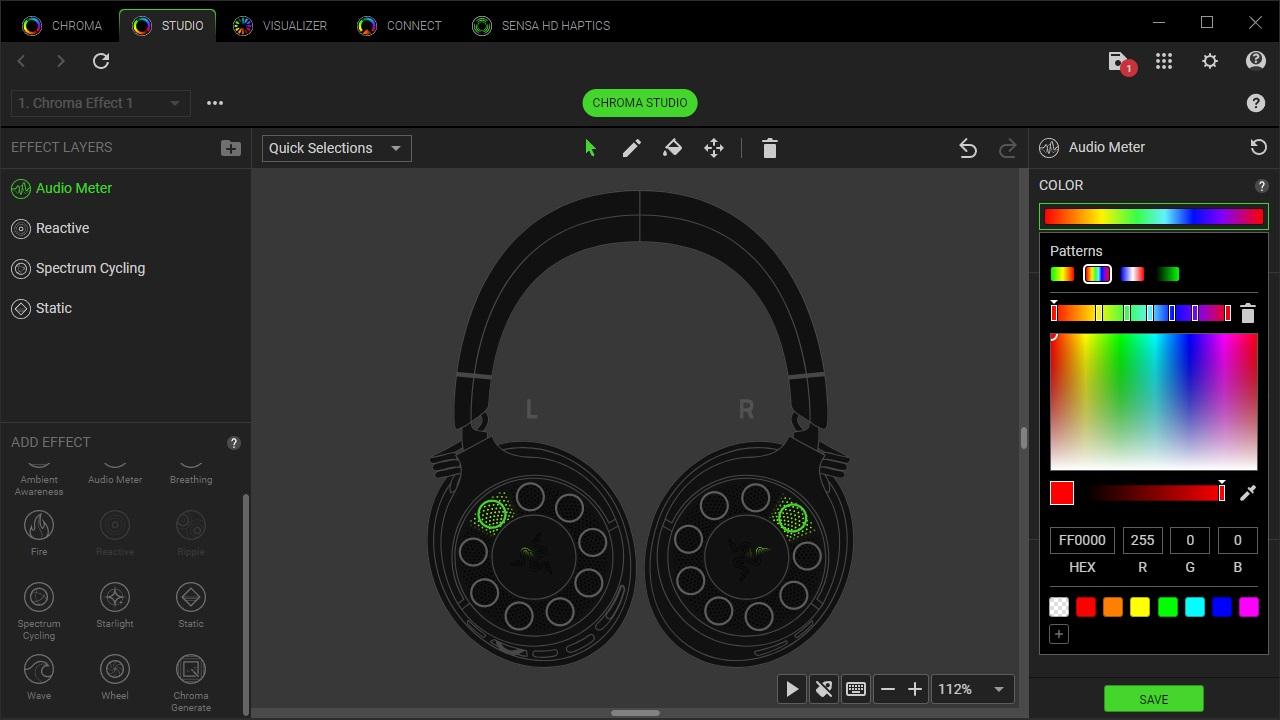Image resolution: width=1280 pixels, height=720 pixels.
Task: Open the settings gear
Action: 1210,61
